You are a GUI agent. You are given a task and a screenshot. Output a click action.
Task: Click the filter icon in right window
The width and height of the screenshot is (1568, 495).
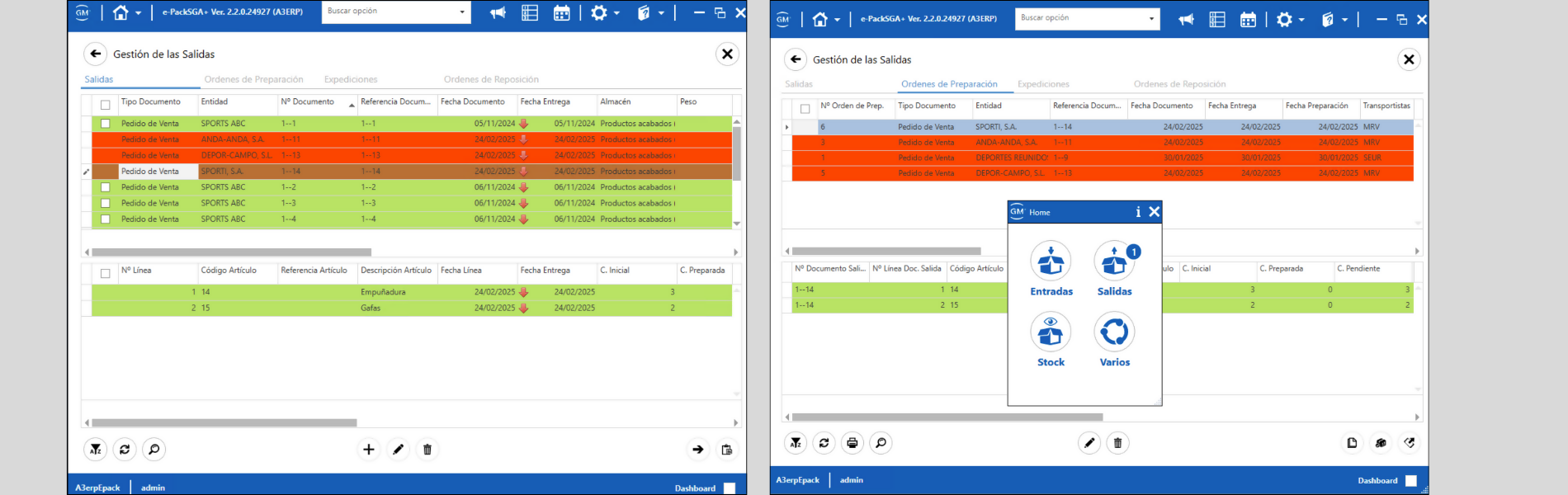796,443
